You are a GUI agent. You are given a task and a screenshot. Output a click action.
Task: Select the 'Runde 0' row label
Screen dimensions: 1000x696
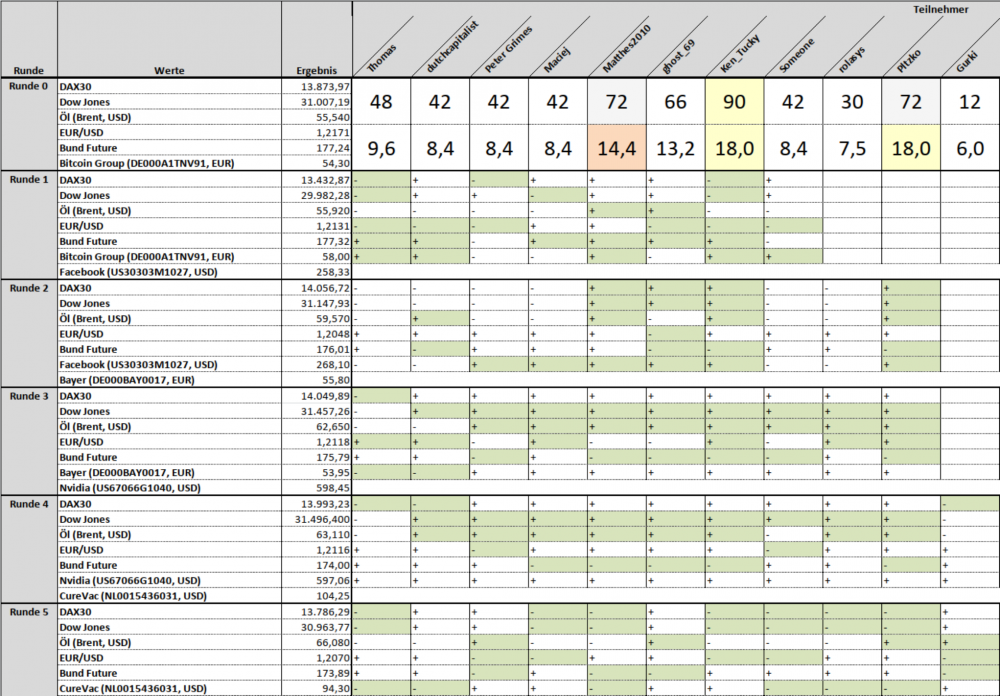tap(29, 86)
